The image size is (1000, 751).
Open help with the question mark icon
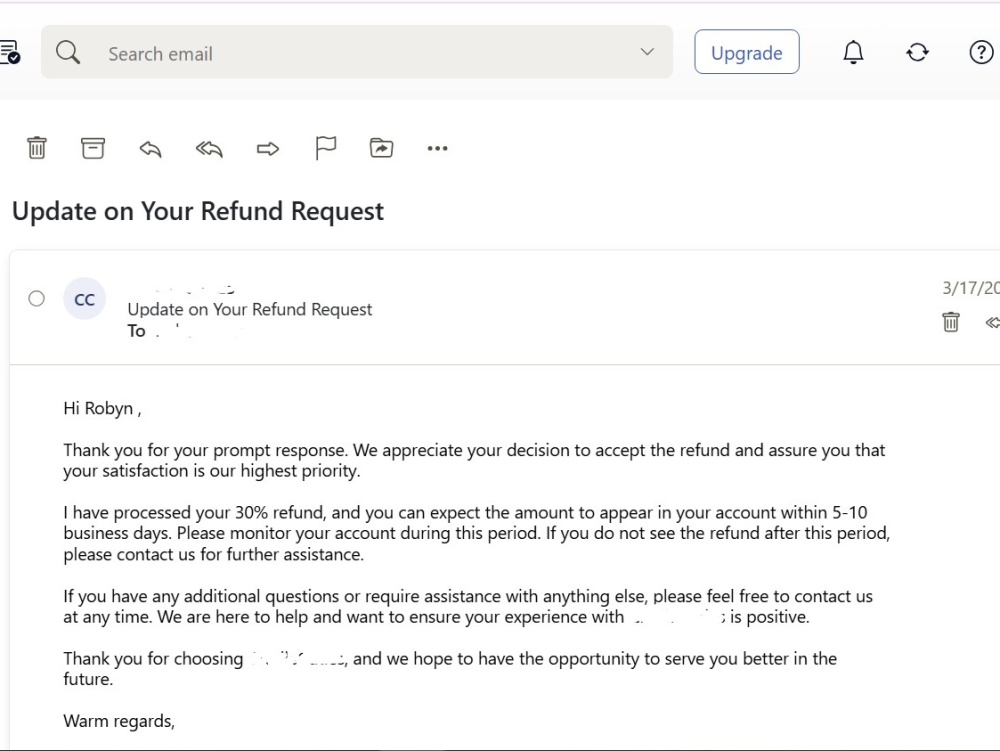(981, 52)
